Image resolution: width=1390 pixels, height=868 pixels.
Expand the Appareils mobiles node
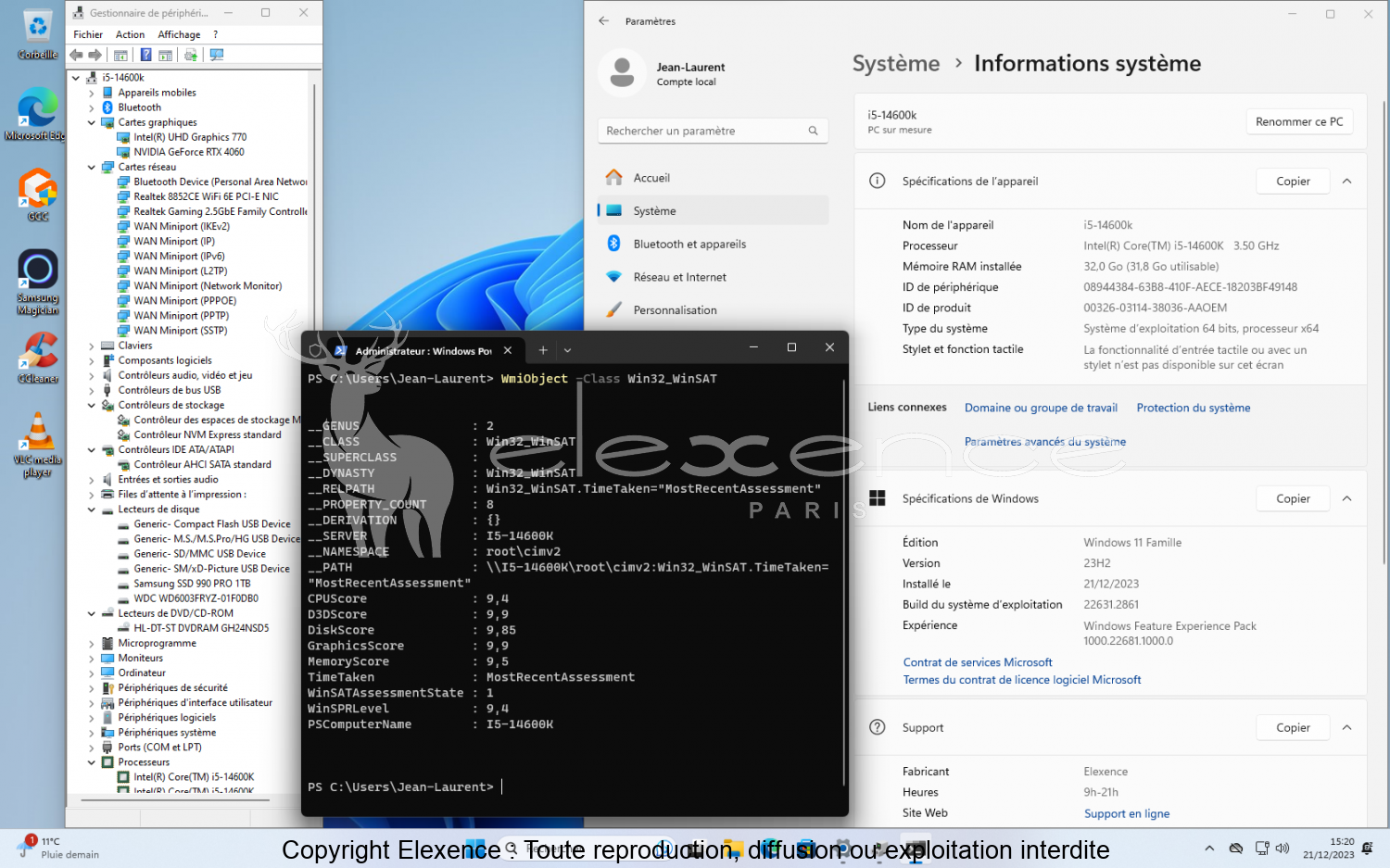click(x=92, y=93)
